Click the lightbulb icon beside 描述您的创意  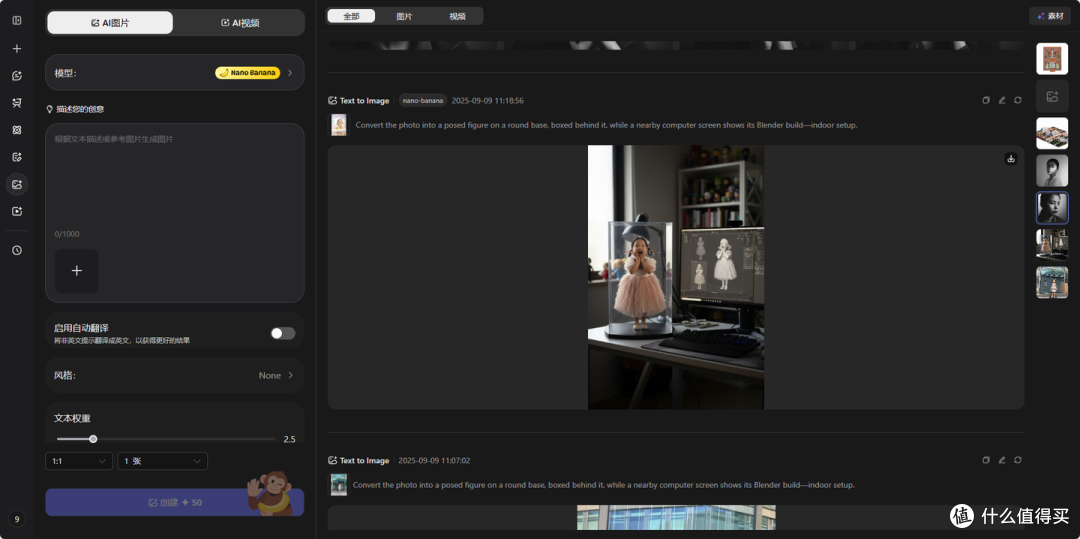coord(50,109)
